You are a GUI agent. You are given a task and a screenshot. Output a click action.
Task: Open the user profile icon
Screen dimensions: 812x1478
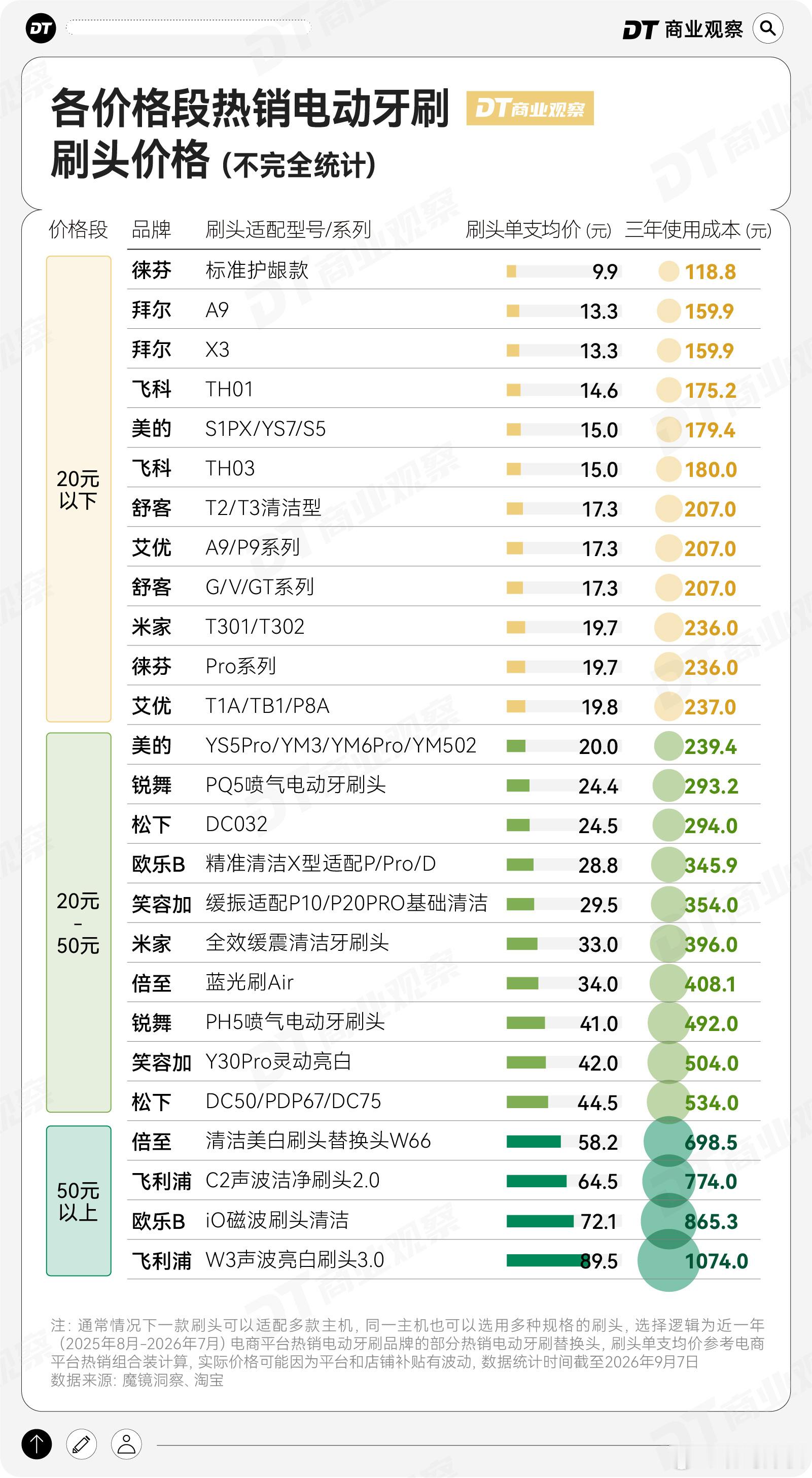(x=126, y=1444)
